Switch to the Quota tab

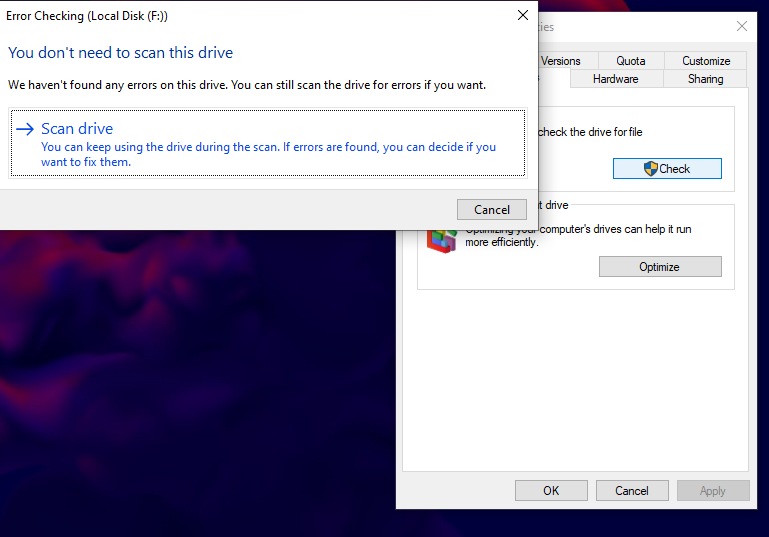click(x=630, y=61)
